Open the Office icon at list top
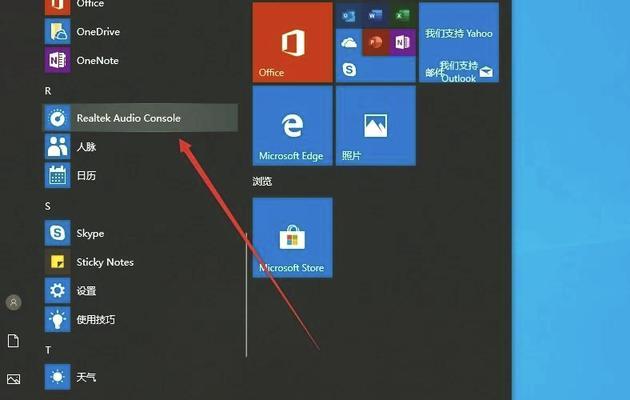630x400 pixels. [57, 6]
